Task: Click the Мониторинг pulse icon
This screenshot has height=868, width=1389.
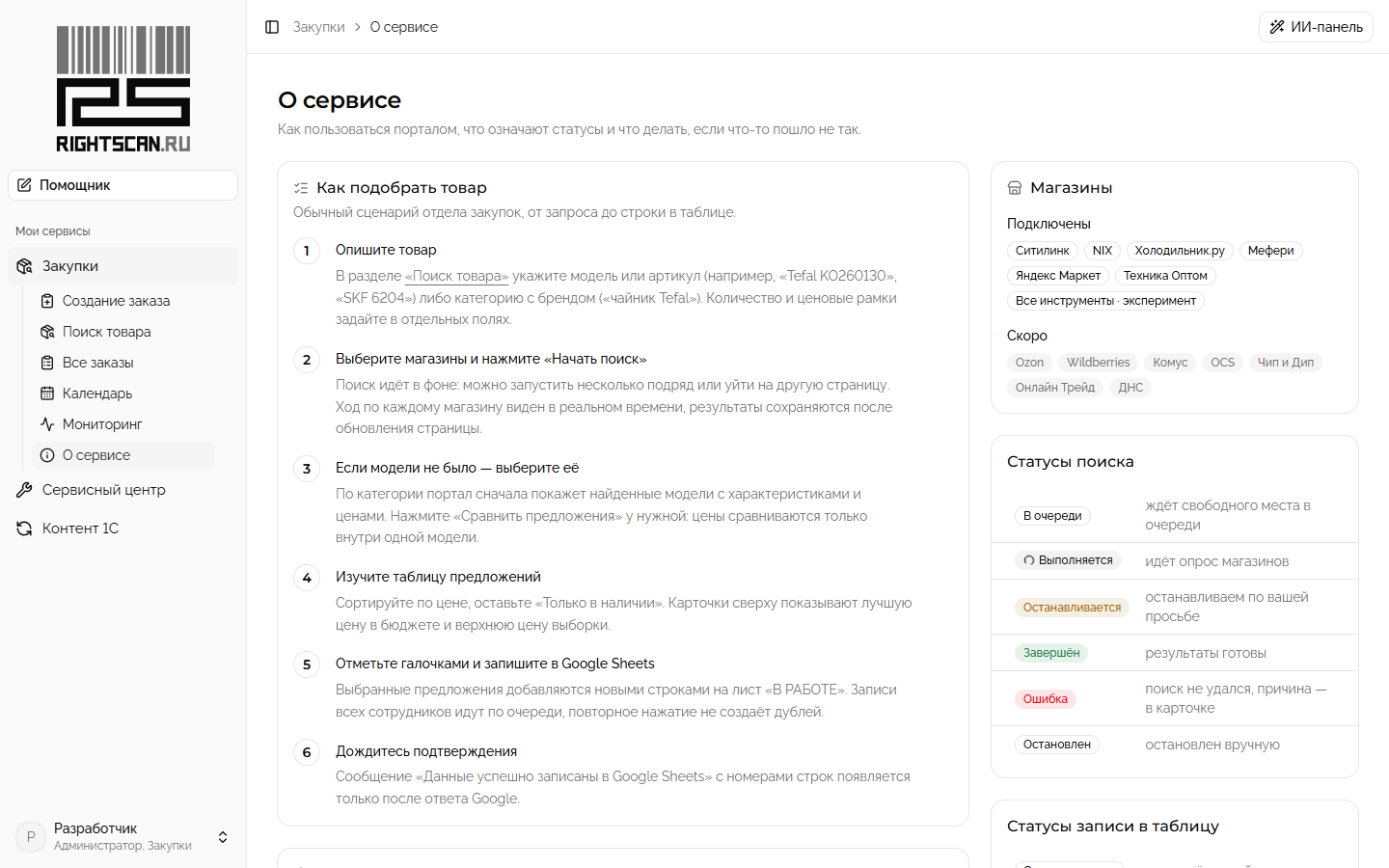Action: [x=47, y=424]
